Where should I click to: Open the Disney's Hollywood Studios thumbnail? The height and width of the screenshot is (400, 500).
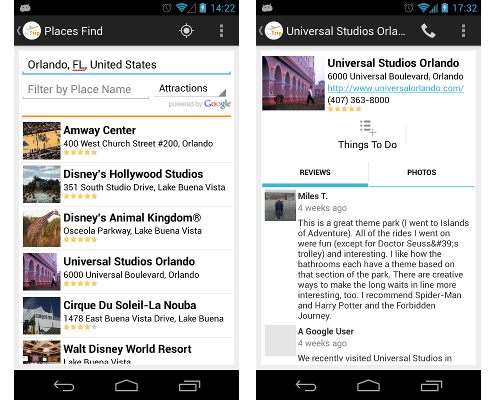tap(42, 184)
